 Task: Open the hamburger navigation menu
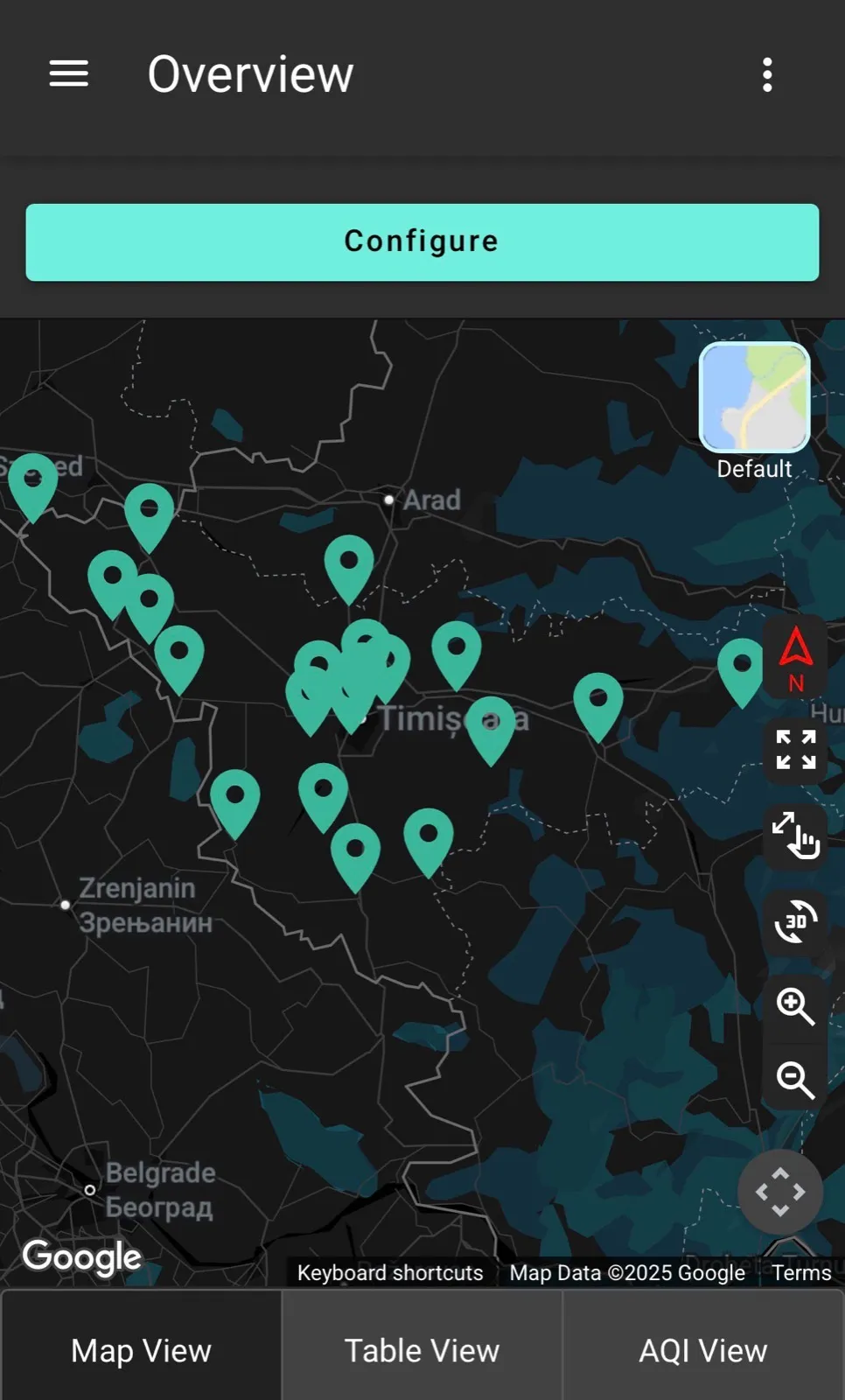tap(68, 74)
